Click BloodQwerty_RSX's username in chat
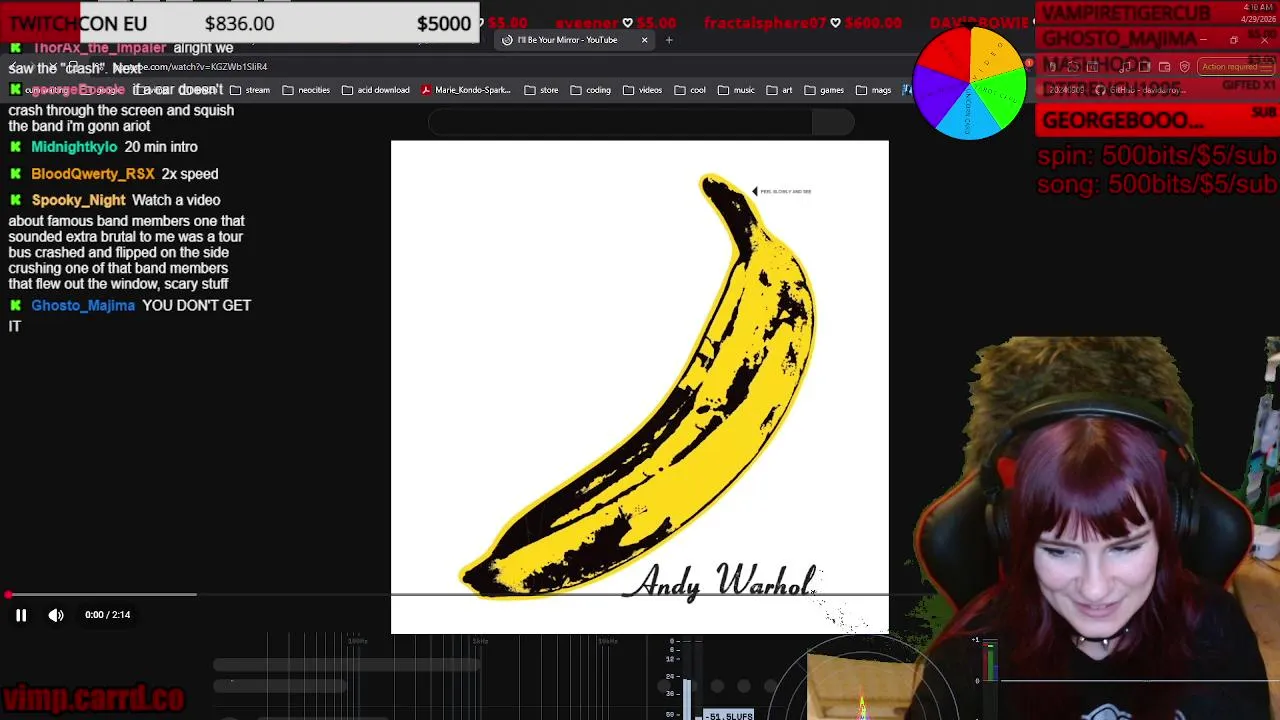Image resolution: width=1280 pixels, height=720 pixels. pyautogui.click(x=92, y=174)
